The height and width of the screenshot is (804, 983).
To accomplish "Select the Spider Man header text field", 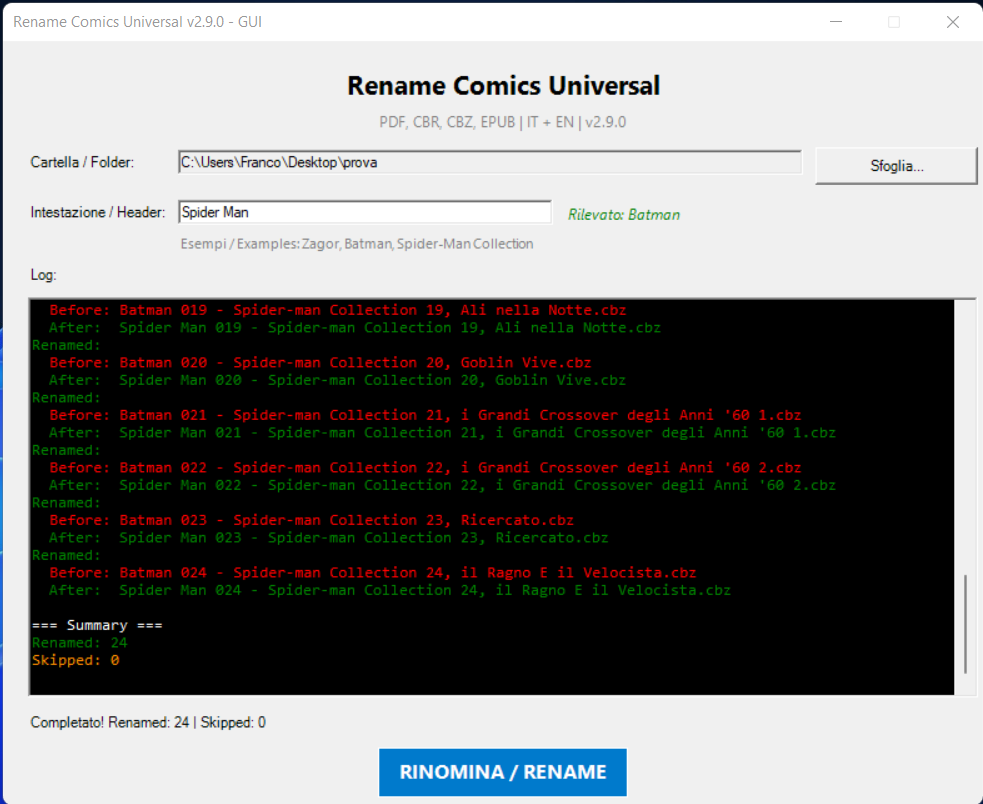I will click(x=365, y=212).
